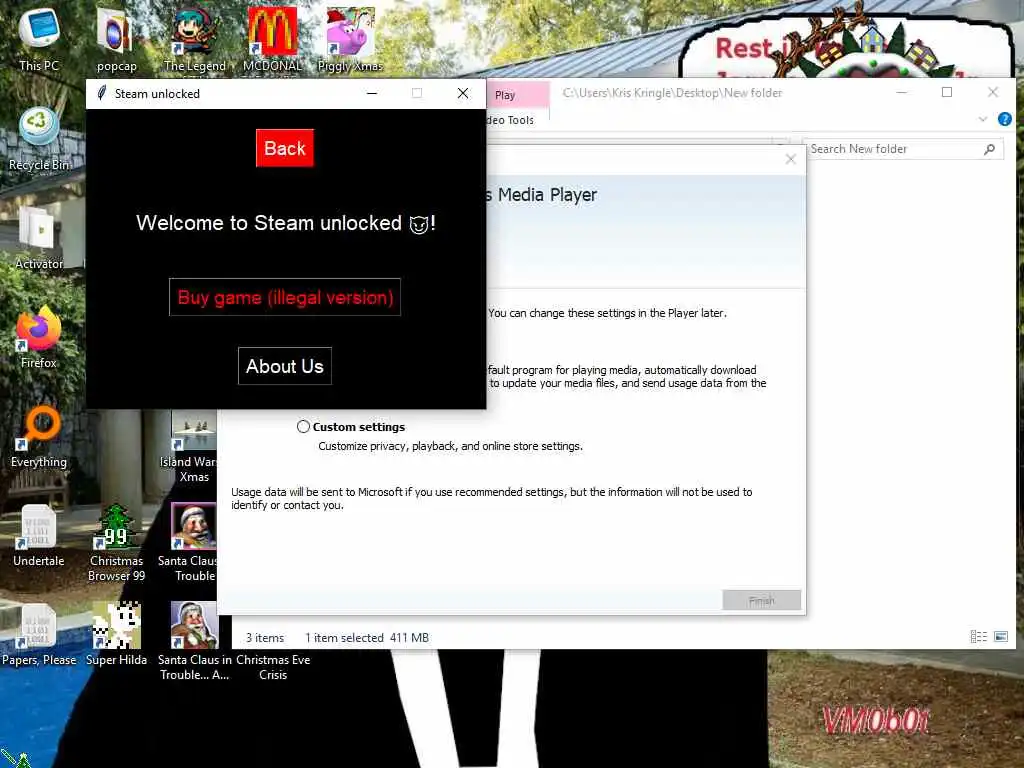
Task: Launch Papers, Please shortcut
Action: click(39, 635)
